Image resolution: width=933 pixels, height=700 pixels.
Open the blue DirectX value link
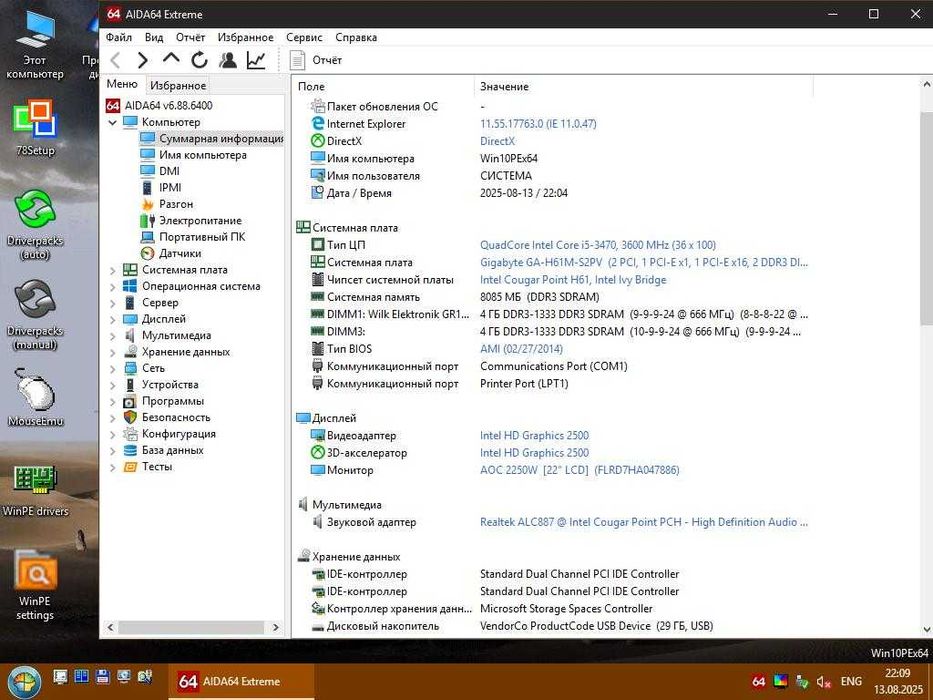(x=497, y=141)
